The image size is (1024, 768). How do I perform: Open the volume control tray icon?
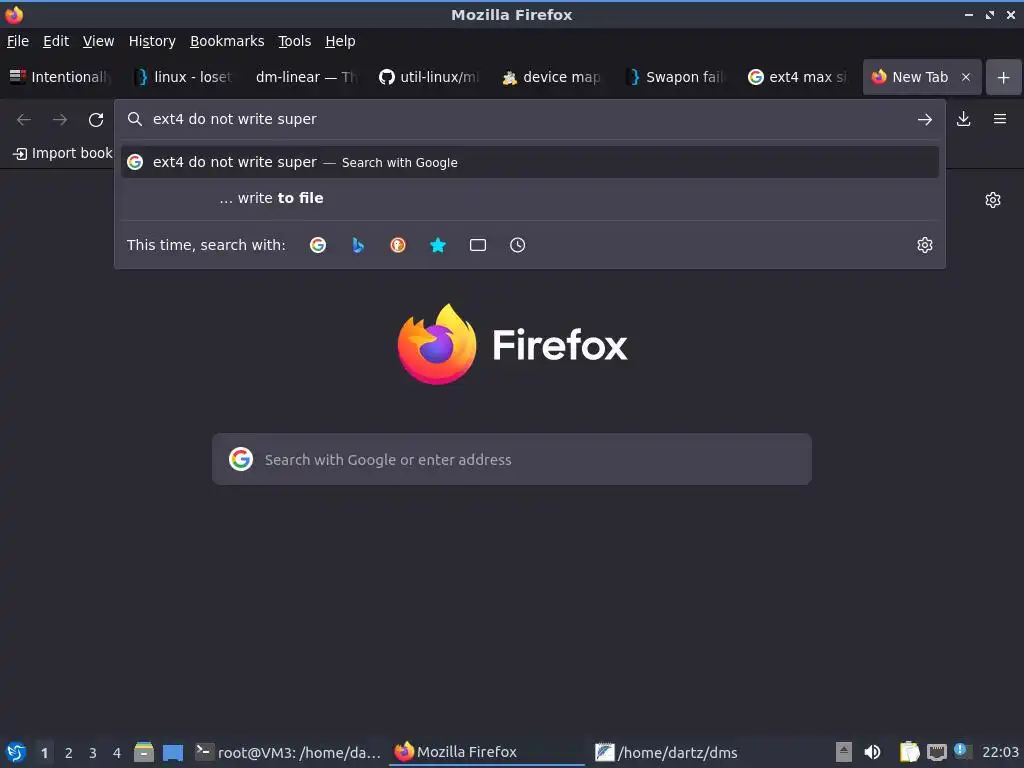(x=872, y=752)
